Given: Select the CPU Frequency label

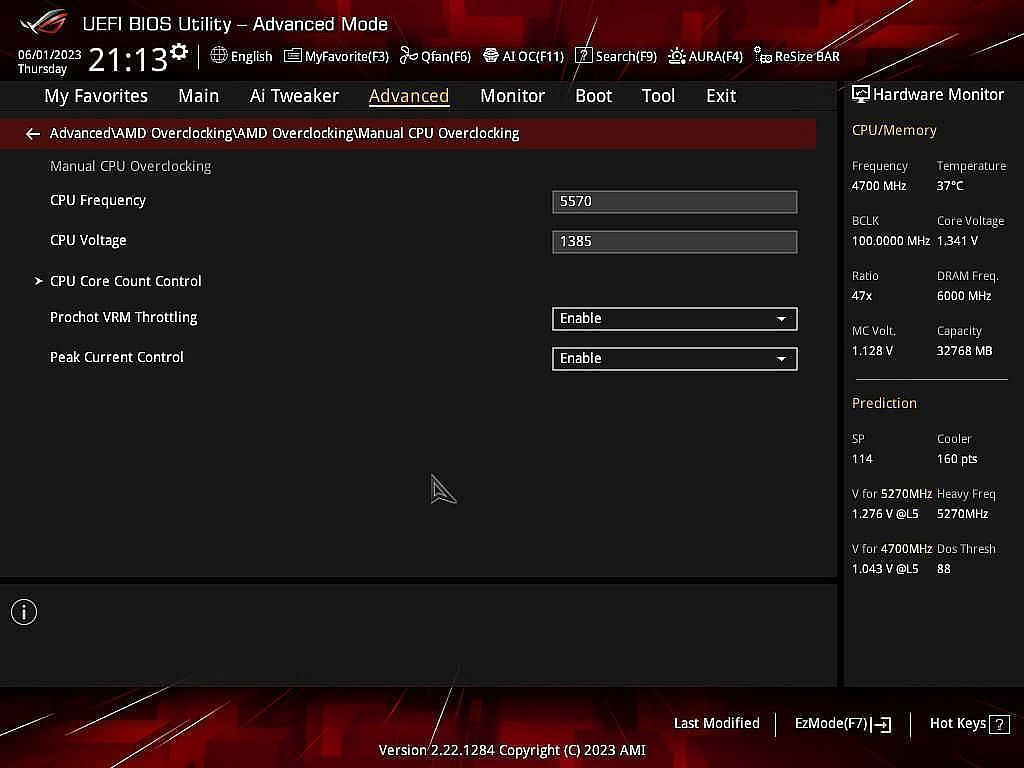Looking at the screenshot, I should 98,200.
